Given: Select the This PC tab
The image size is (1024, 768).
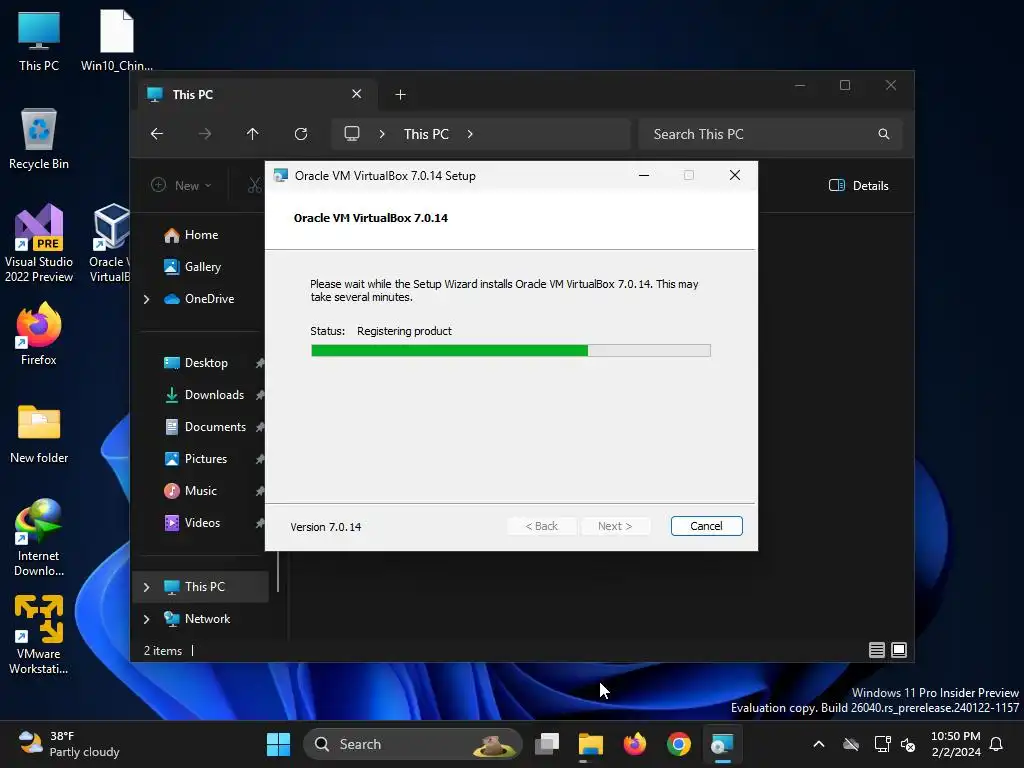Looking at the screenshot, I should [259, 95].
